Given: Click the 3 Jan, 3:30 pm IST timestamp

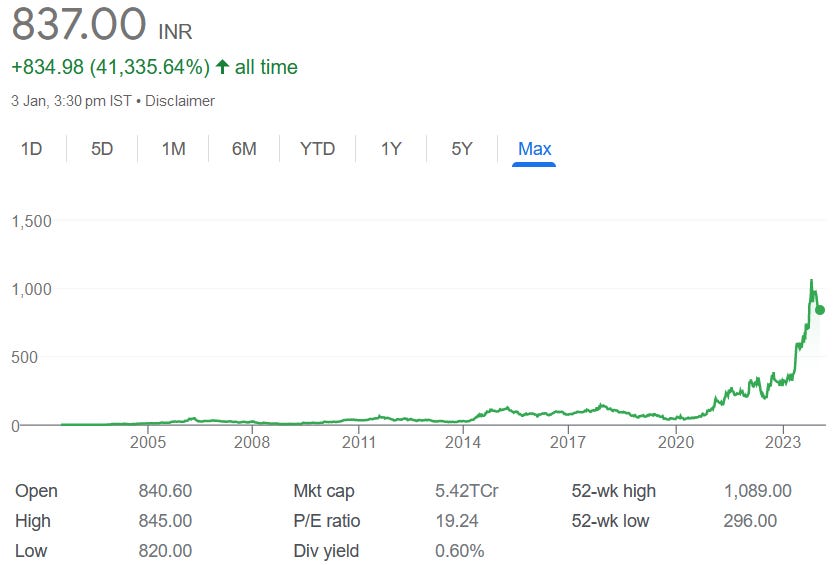Looking at the screenshot, I should tap(71, 101).
